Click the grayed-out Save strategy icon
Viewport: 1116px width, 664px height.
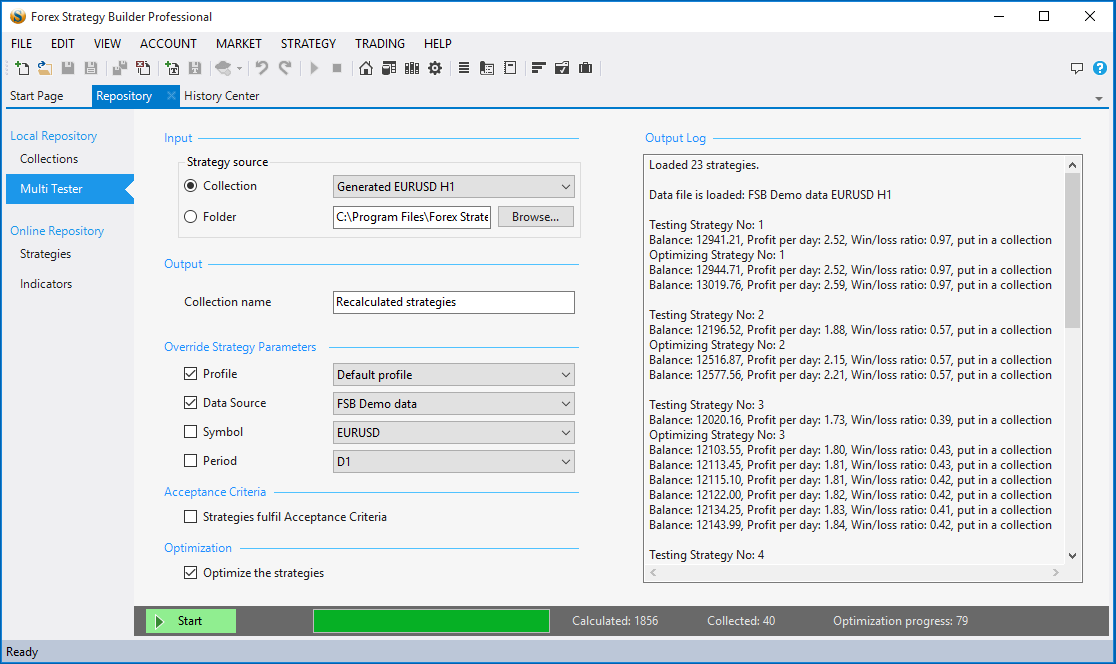(x=68, y=68)
